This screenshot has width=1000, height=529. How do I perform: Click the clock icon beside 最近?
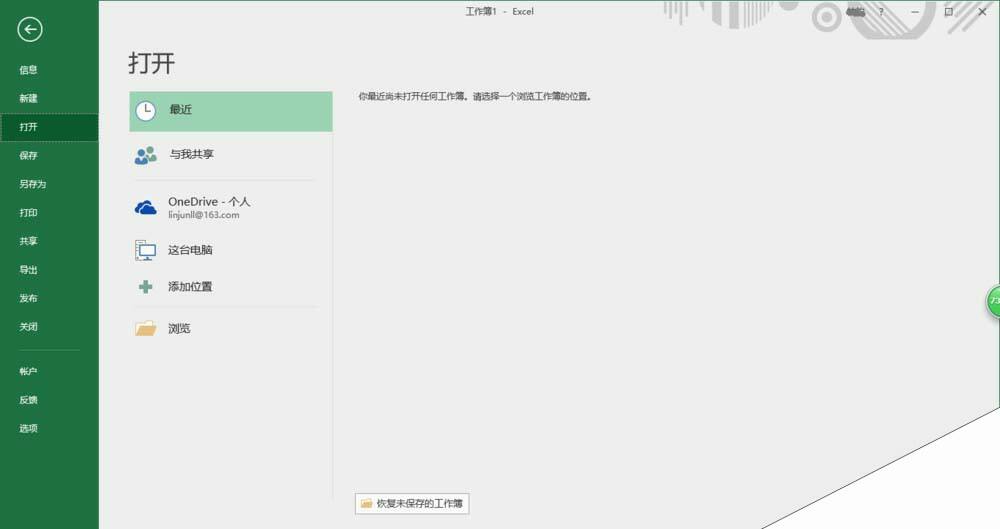coord(145,111)
